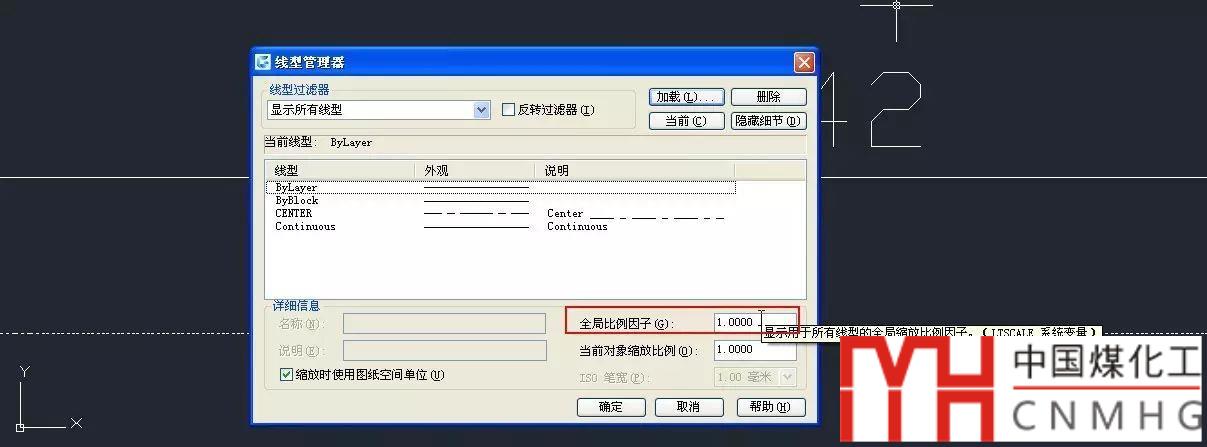Screen dimensions: 1207x447
Task: Select the ByBlock linetype row
Action: (x=501, y=200)
